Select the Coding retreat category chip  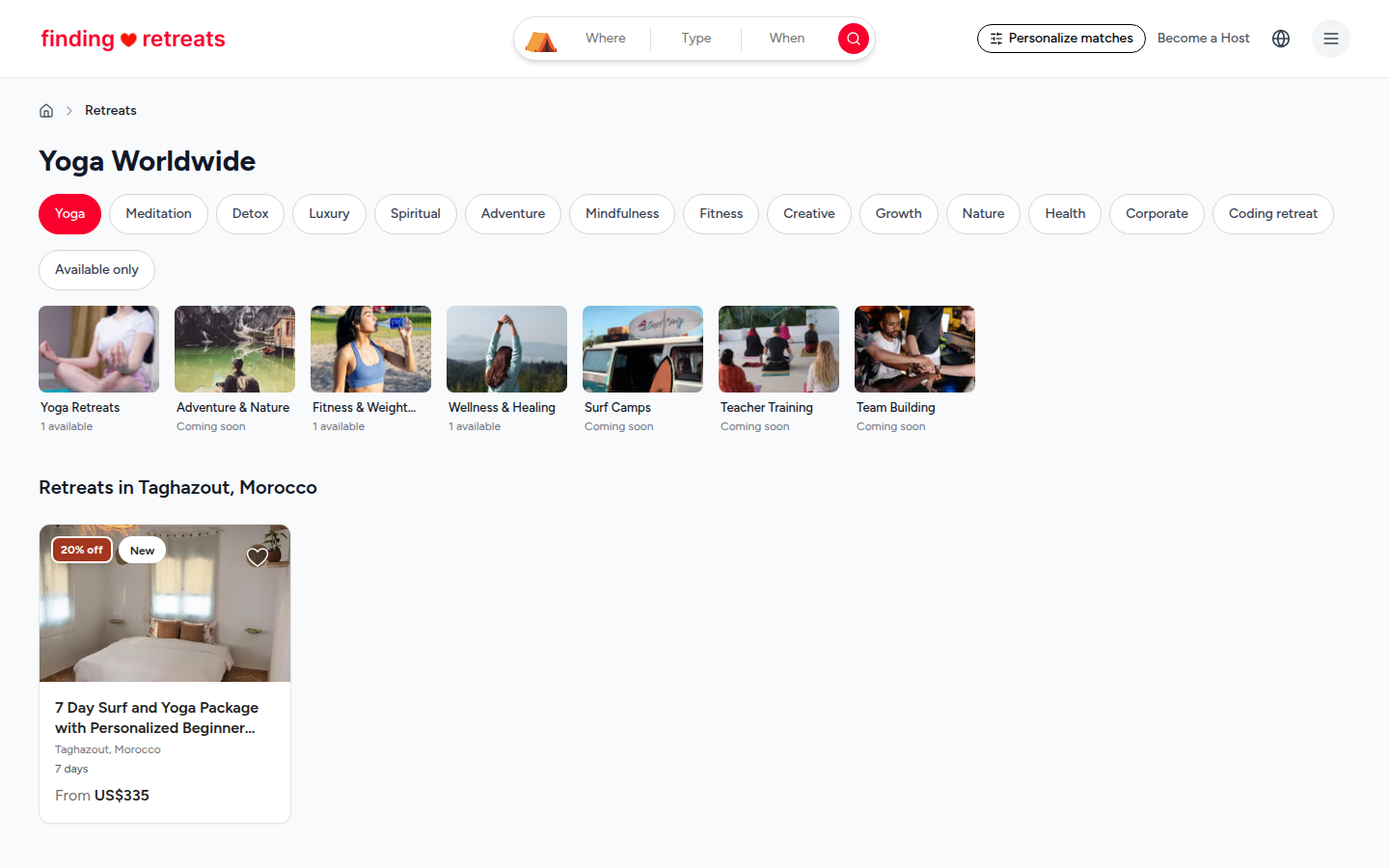[1273, 214]
